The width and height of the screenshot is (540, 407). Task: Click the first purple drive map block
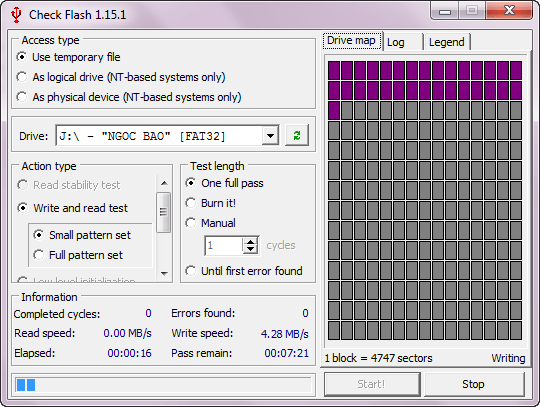(x=334, y=70)
